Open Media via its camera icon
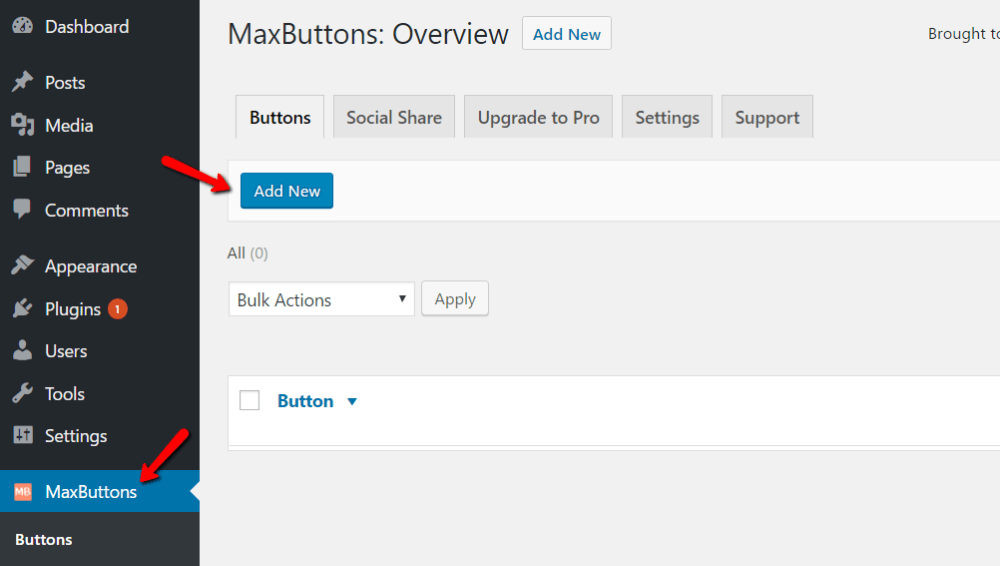The height and width of the screenshot is (566, 1000). click(x=22, y=125)
